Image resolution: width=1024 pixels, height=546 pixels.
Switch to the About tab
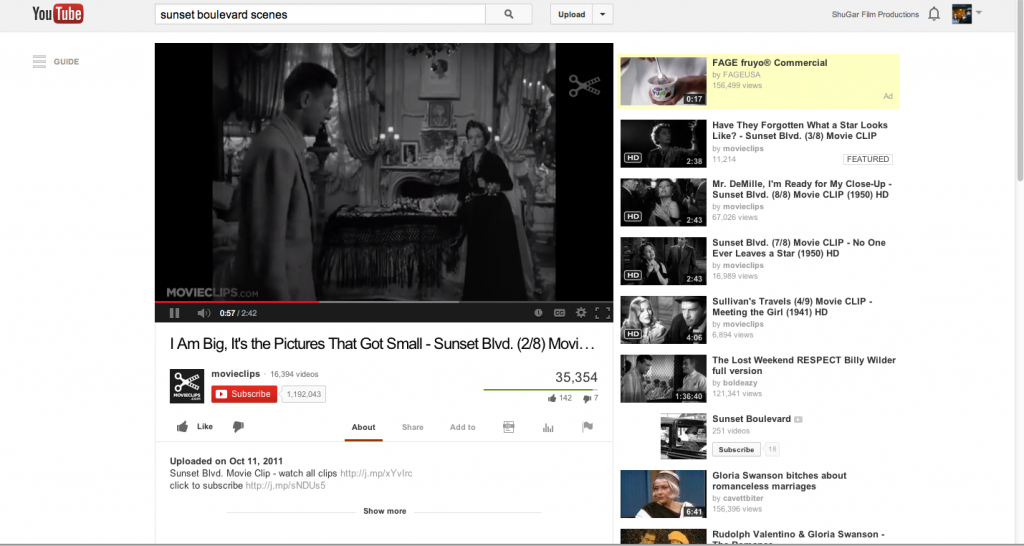(x=364, y=427)
